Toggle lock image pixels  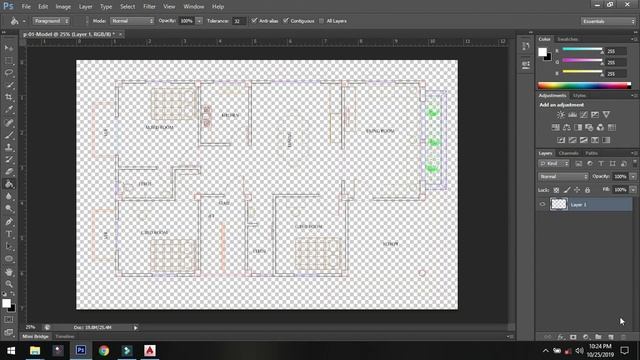coord(567,190)
